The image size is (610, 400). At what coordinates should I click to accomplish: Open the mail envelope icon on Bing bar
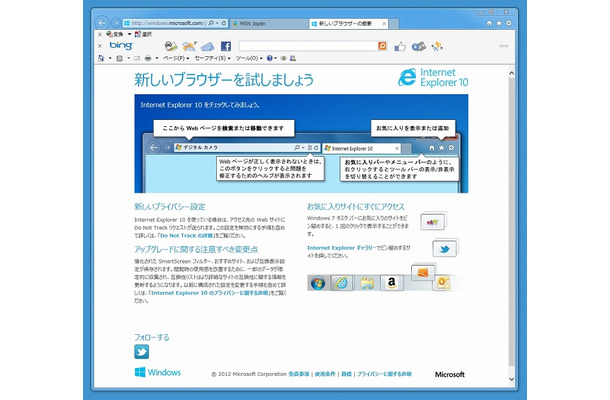tap(208, 47)
